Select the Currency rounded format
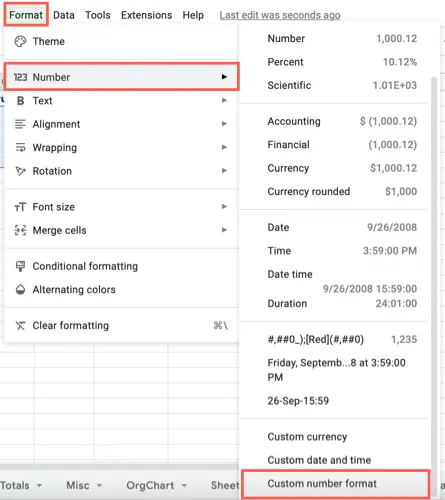 (x=342, y=191)
